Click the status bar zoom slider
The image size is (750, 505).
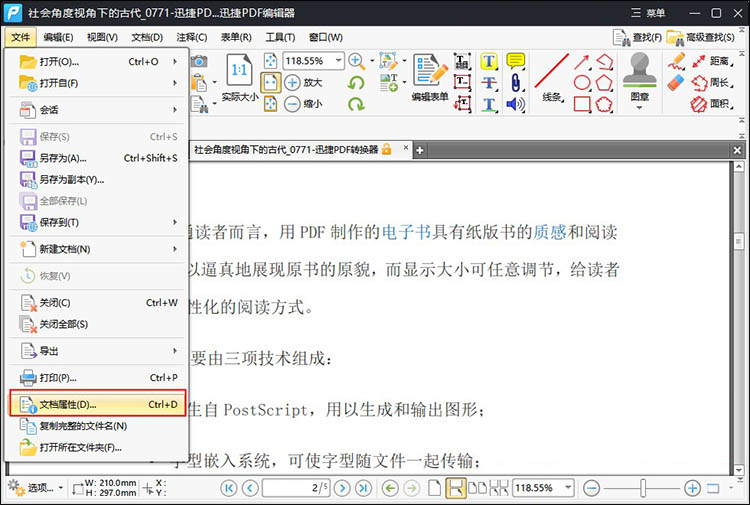tap(642, 488)
